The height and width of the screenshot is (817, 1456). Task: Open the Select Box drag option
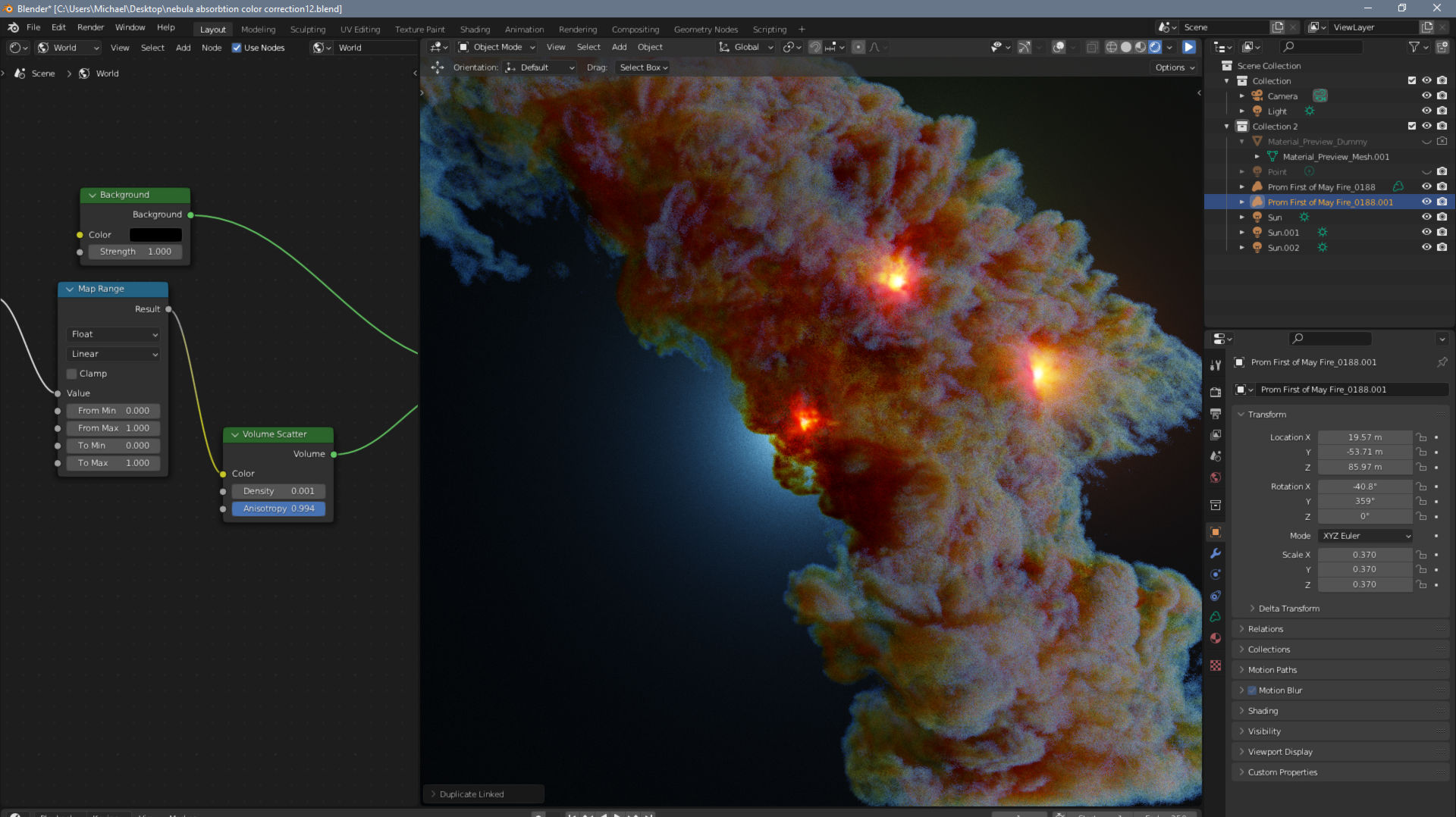(x=642, y=67)
